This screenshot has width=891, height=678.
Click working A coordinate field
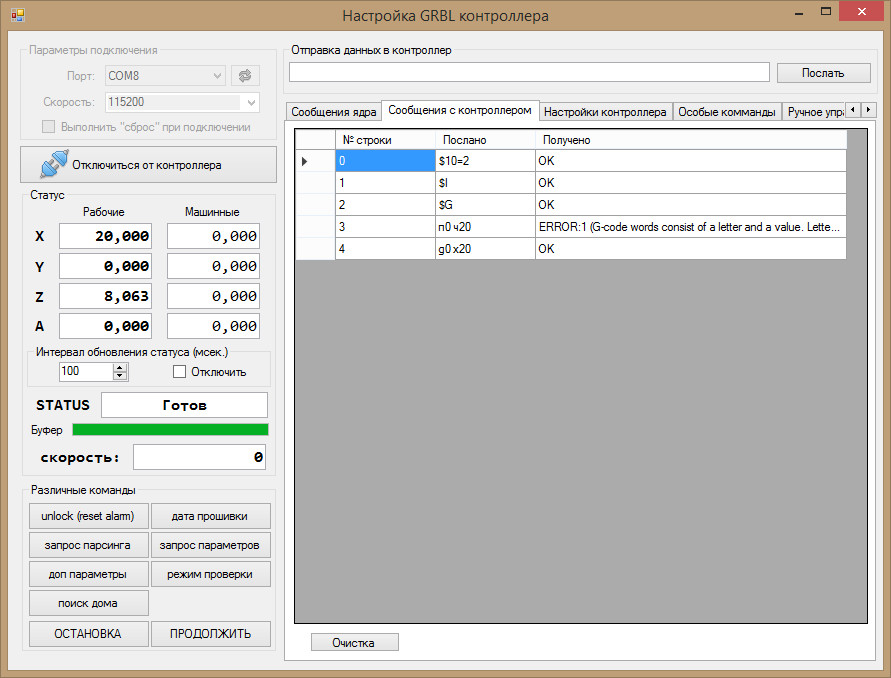click(105, 326)
